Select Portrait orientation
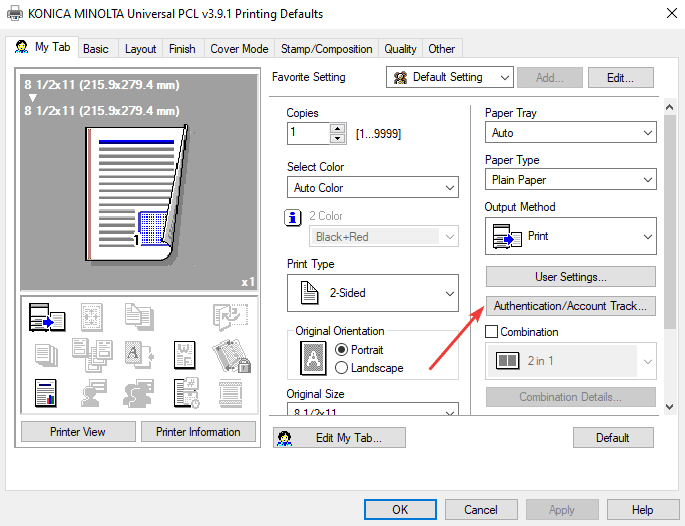This screenshot has width=685, height=526. click(342, 350)
